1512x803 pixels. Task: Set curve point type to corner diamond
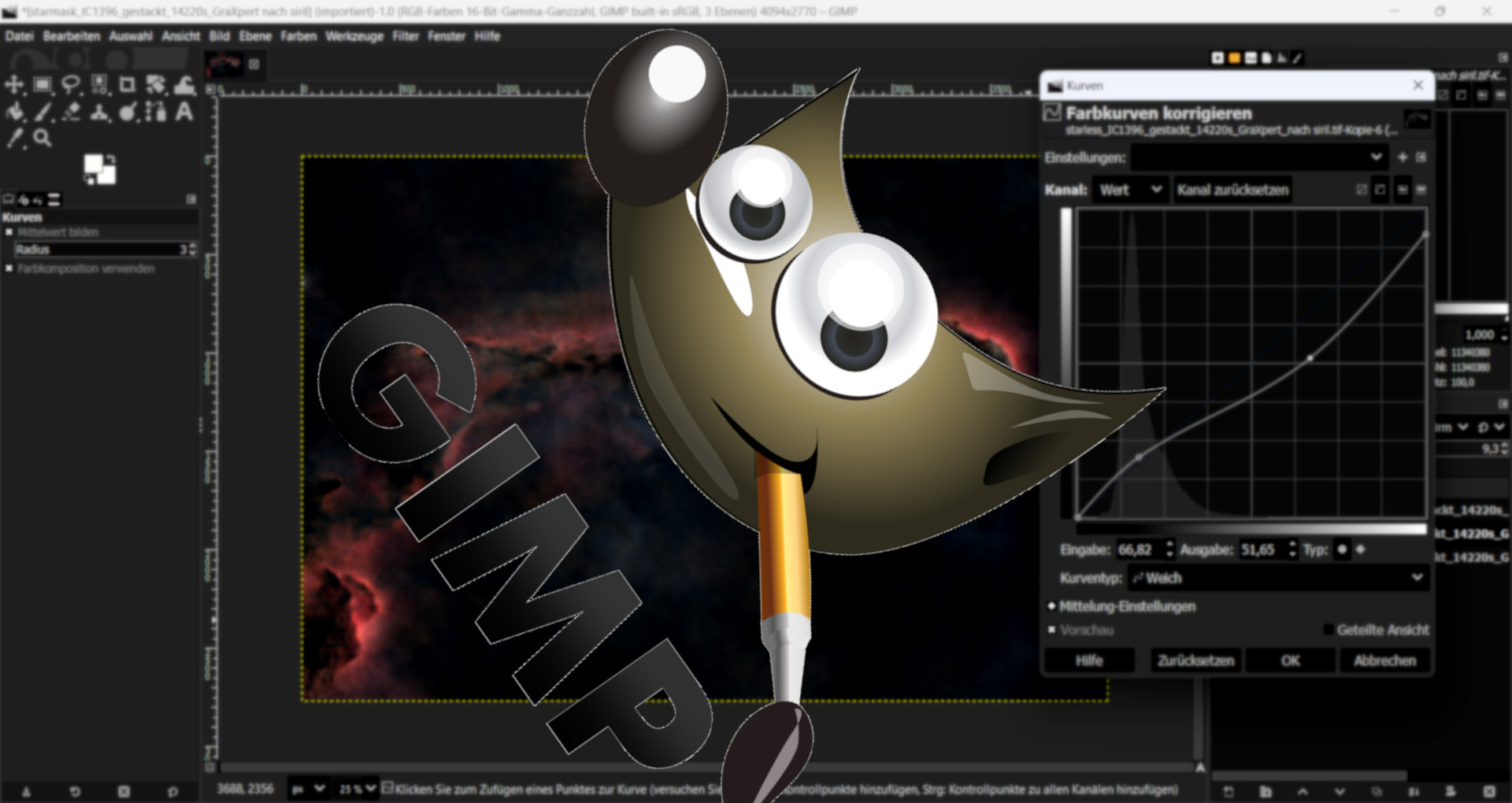1360,550
